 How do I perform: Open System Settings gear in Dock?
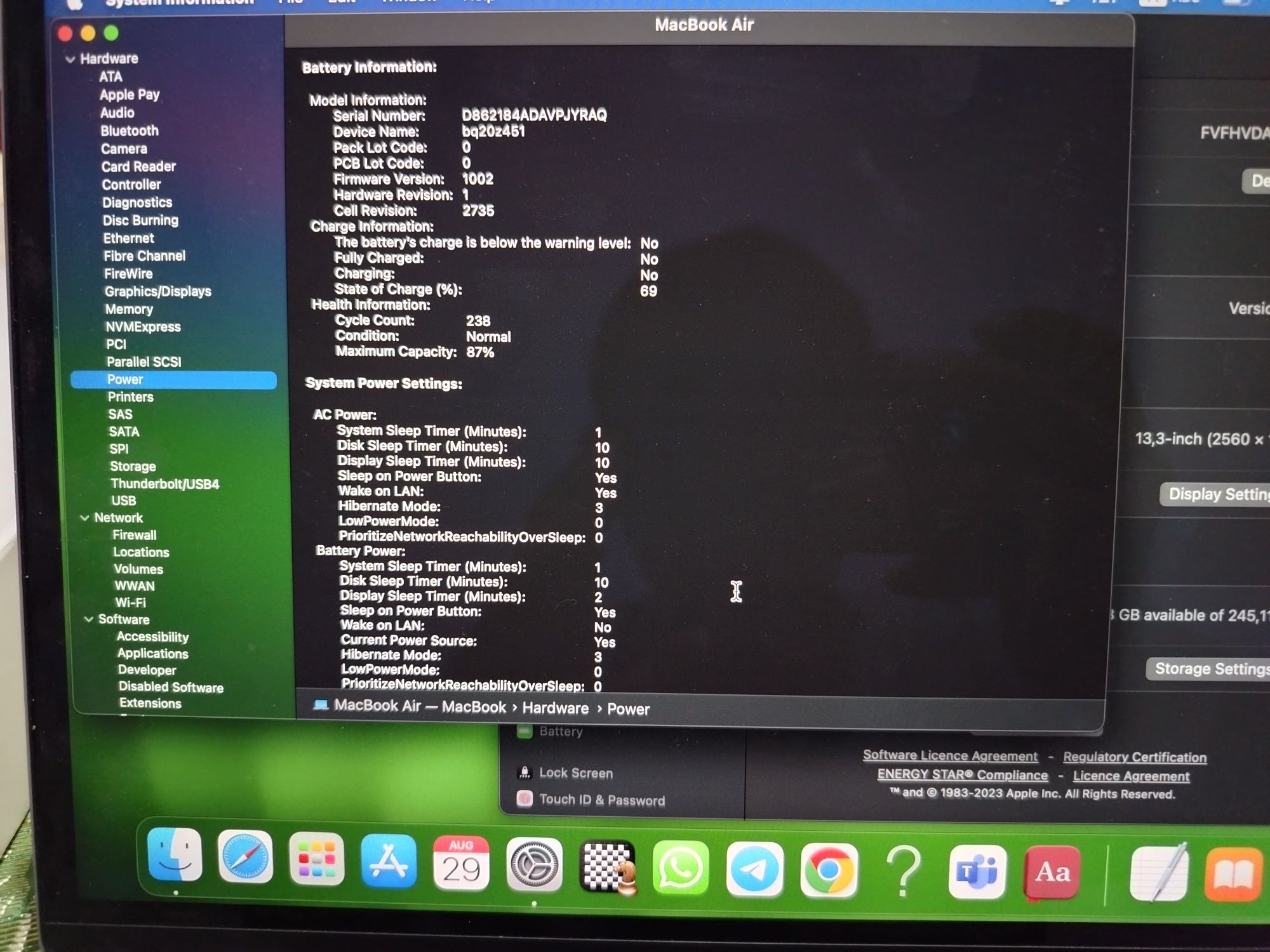(534, 864)
